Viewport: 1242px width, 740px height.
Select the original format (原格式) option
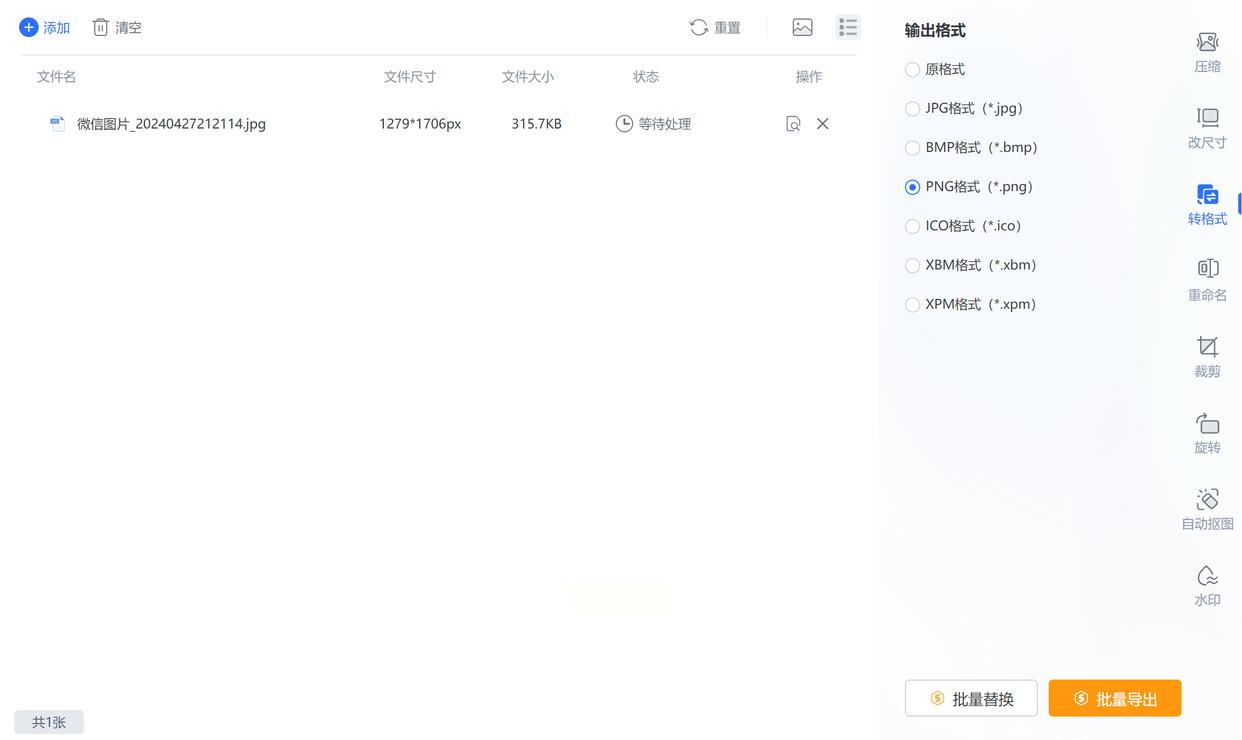point(912,70)
